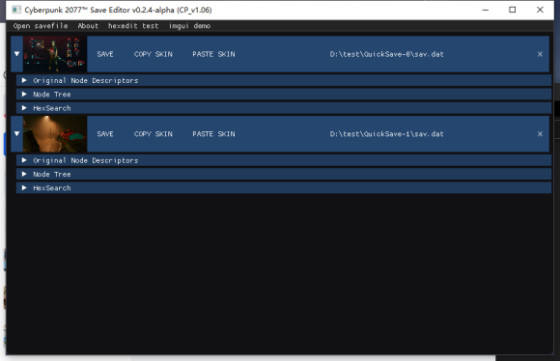Select the QuickSave-0 screenshot thumbnail
The height and width of the screenshot is (361, 560).
click(55, 54)
